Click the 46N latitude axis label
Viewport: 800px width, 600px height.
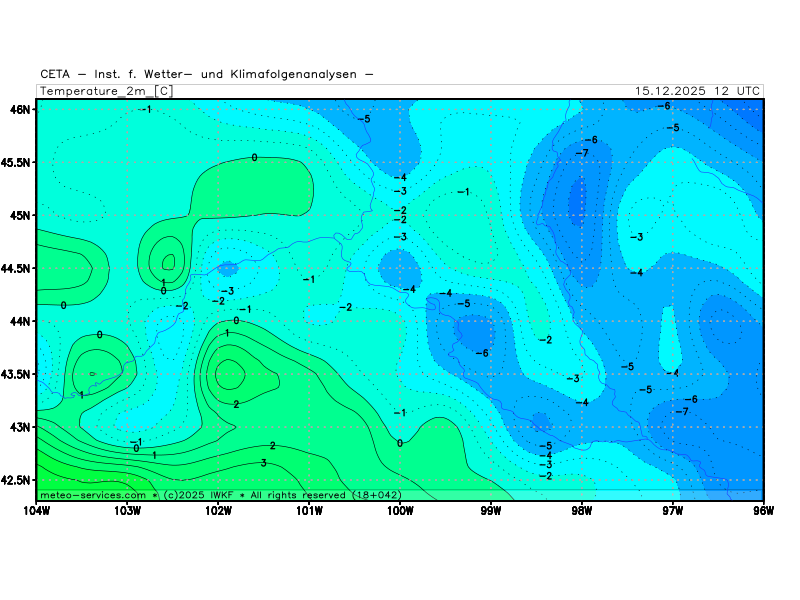(21, 109)
